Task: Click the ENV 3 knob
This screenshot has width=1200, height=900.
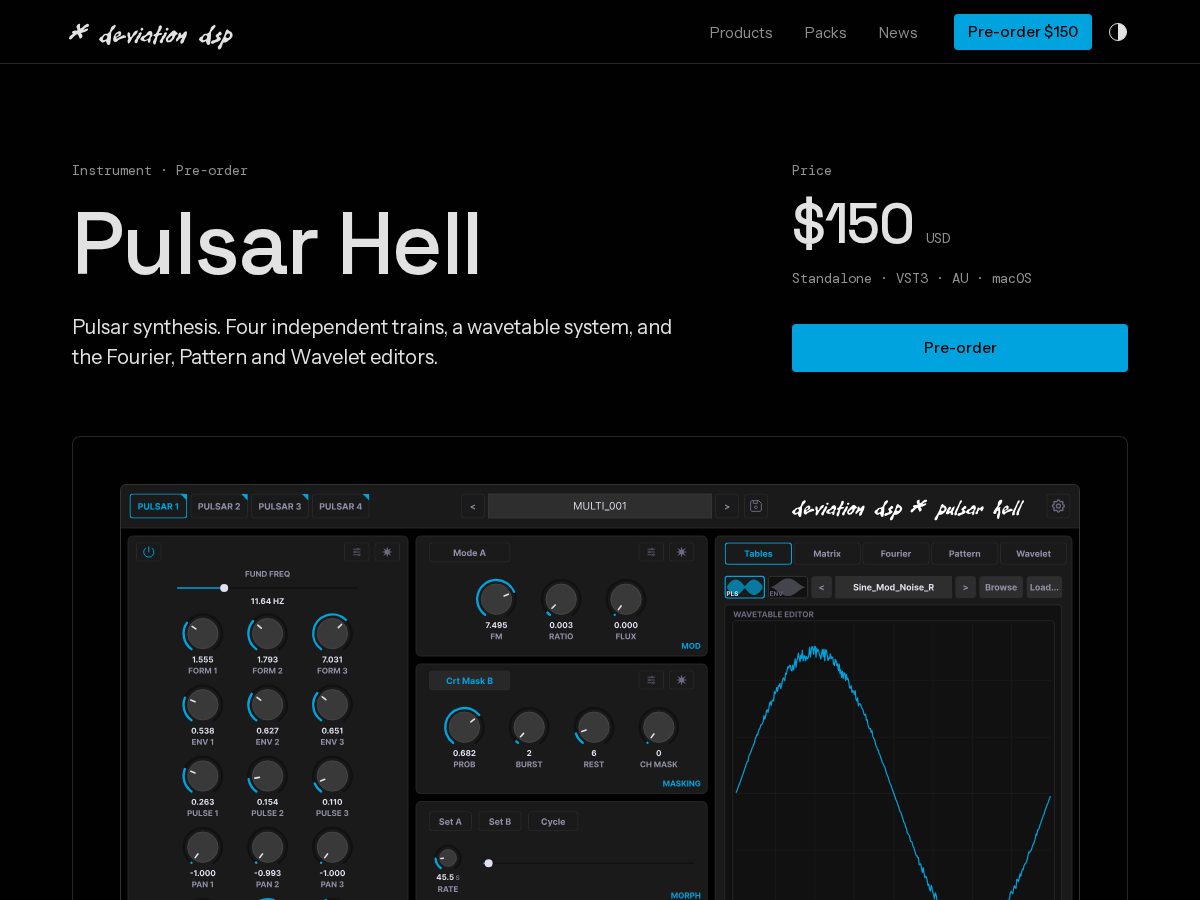Action: tap(332, 705)
